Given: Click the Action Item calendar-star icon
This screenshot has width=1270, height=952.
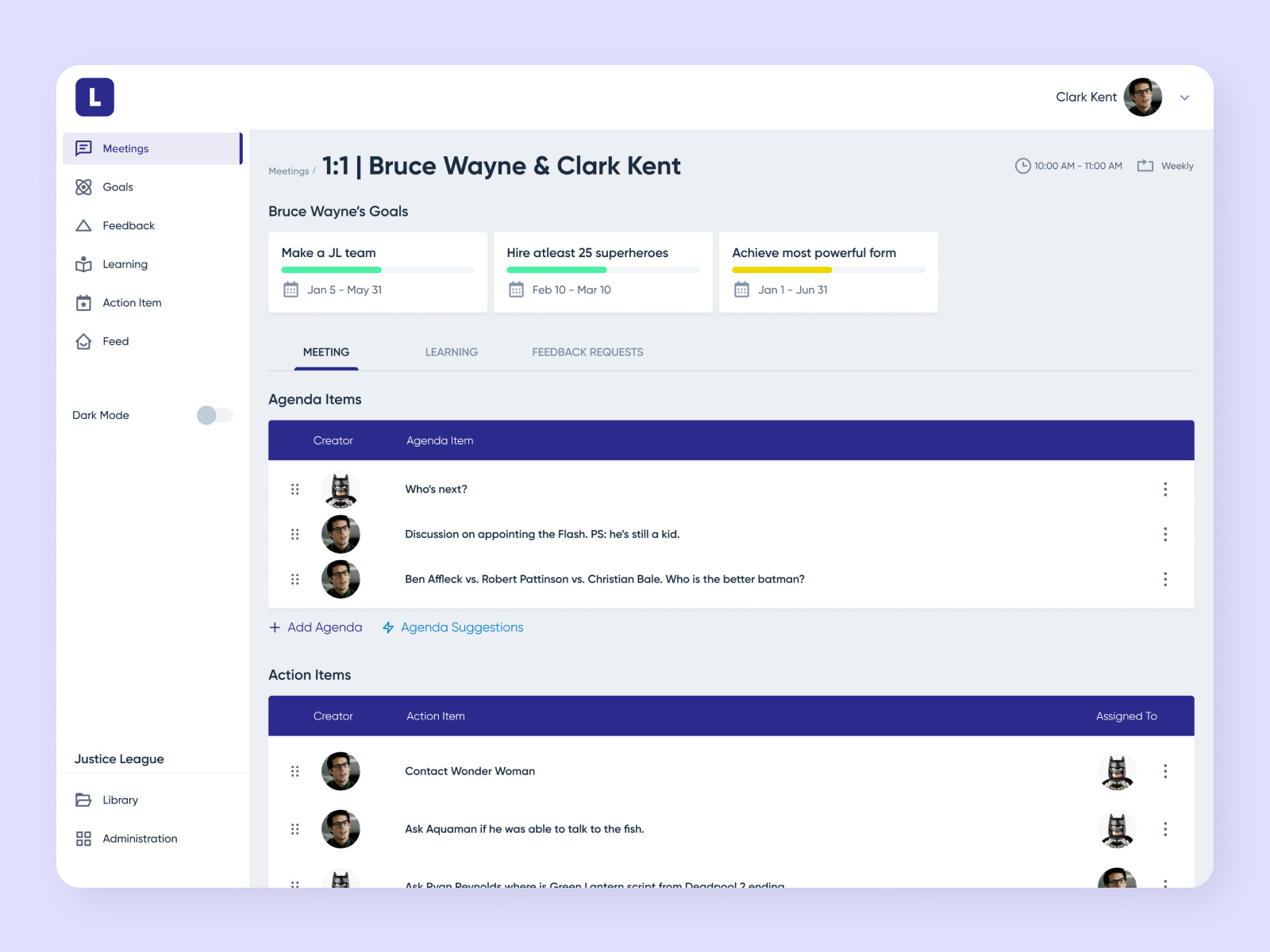Looking at the screenshot, I should point(83,303).
